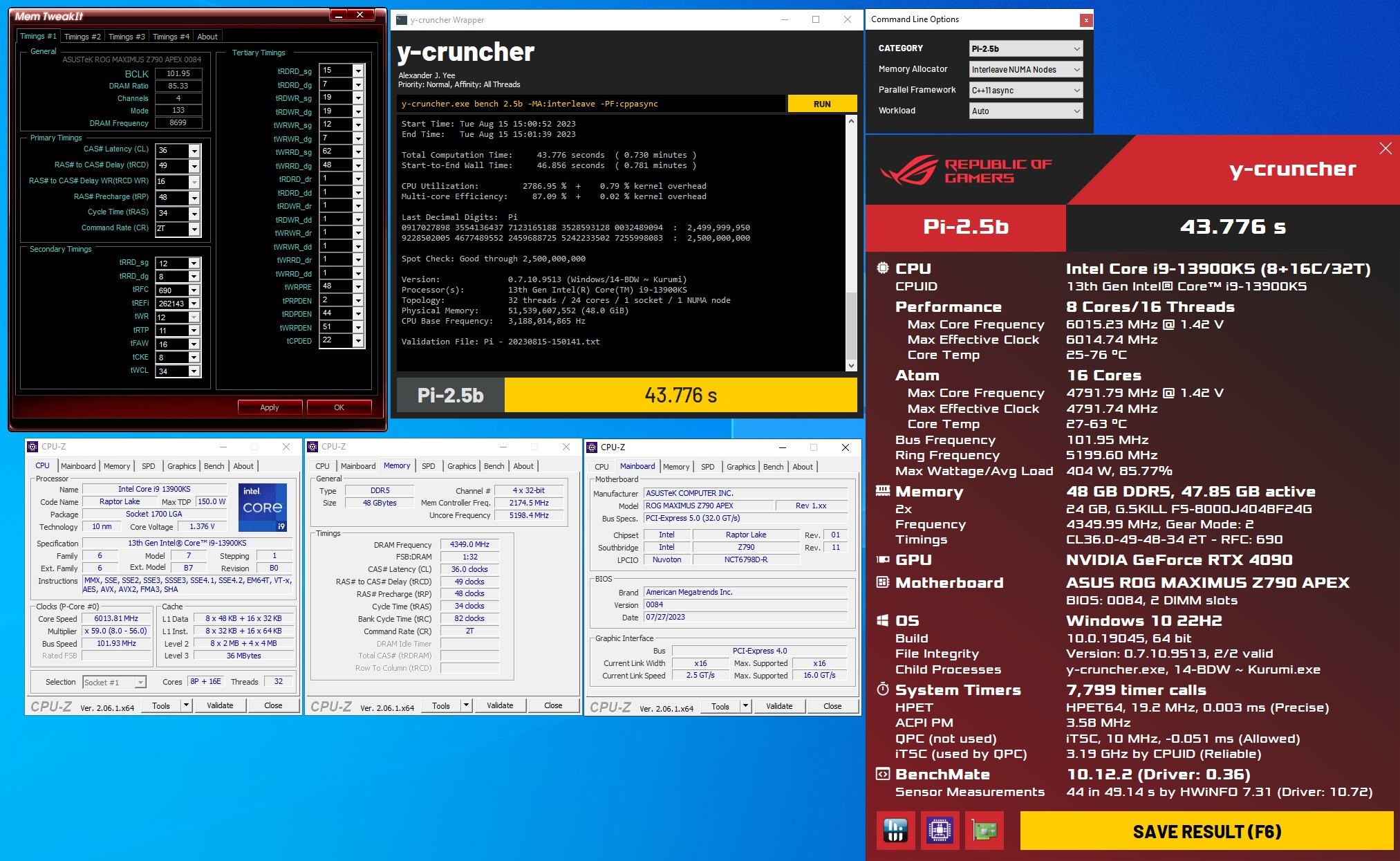Screen dimensions: 1400x861
Task: Open the Workload dropdown set to Auto
Action: click(x=1026, y=111)
